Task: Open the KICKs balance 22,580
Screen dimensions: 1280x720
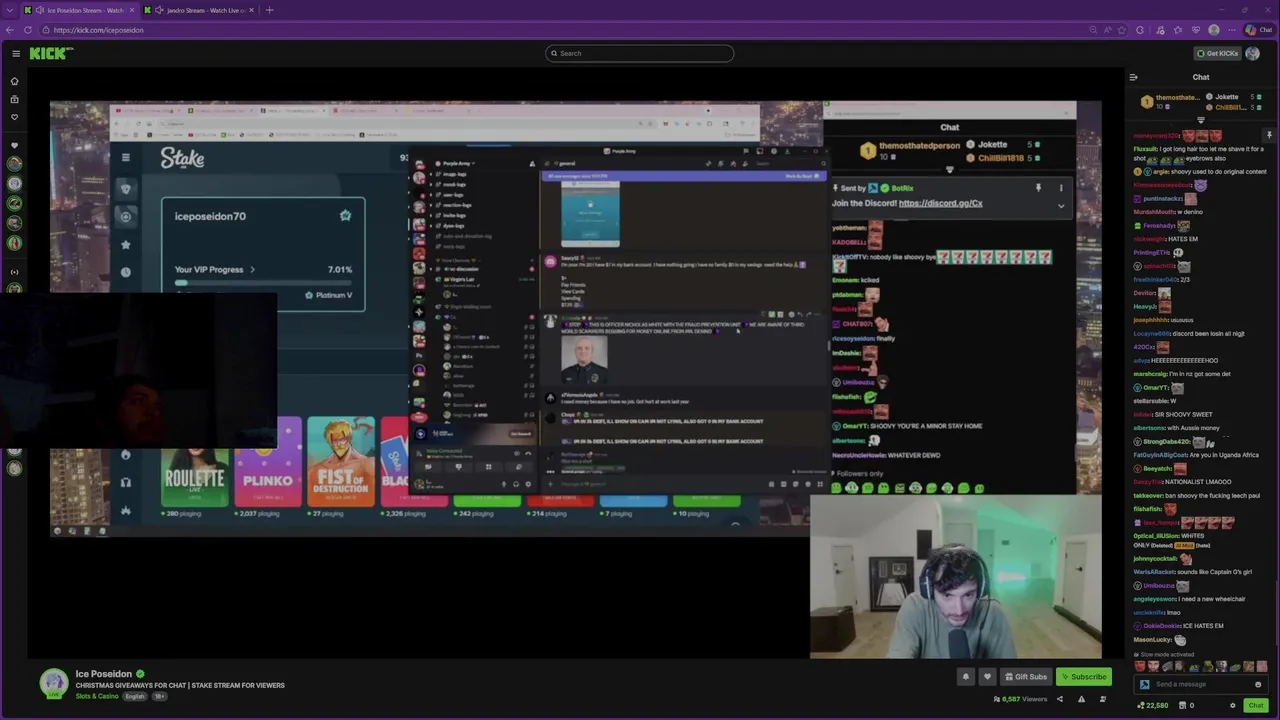Action: point(1153,705)
